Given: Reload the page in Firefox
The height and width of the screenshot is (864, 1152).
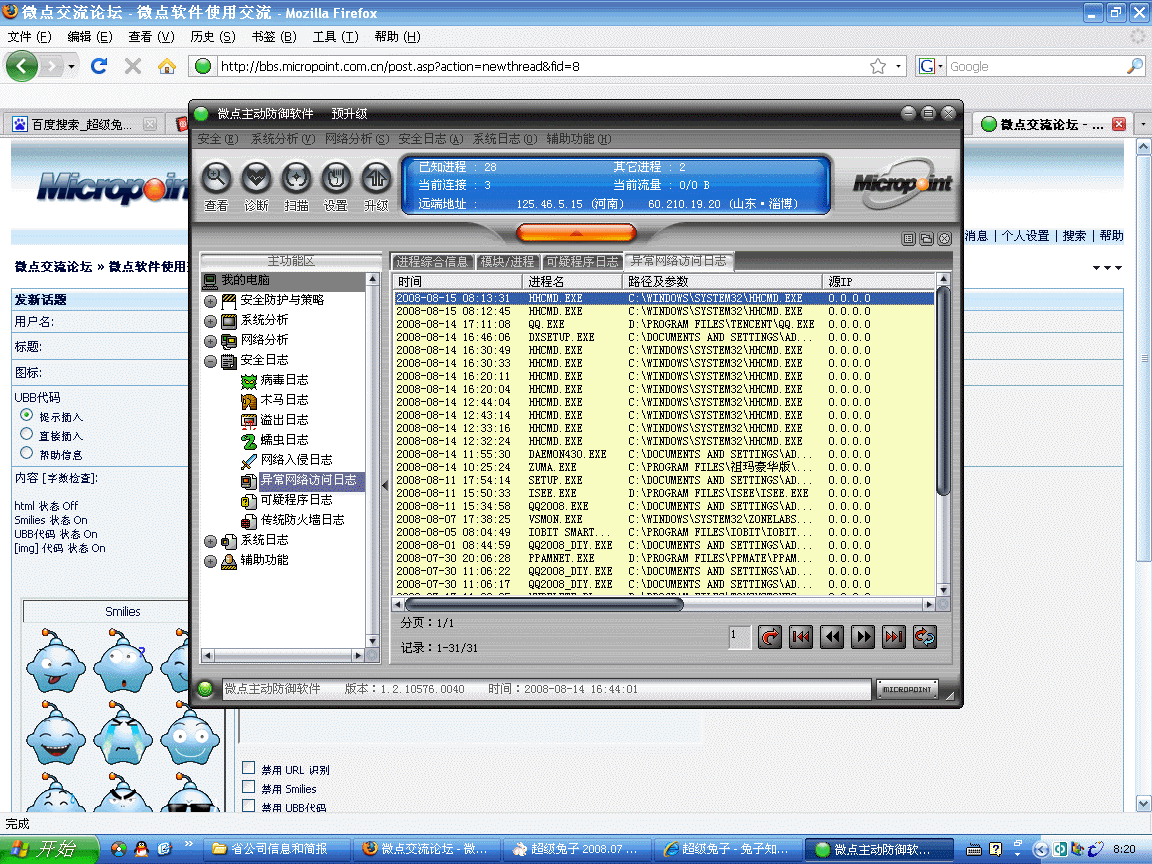Looking at the screenshot, I should point(99,66).
